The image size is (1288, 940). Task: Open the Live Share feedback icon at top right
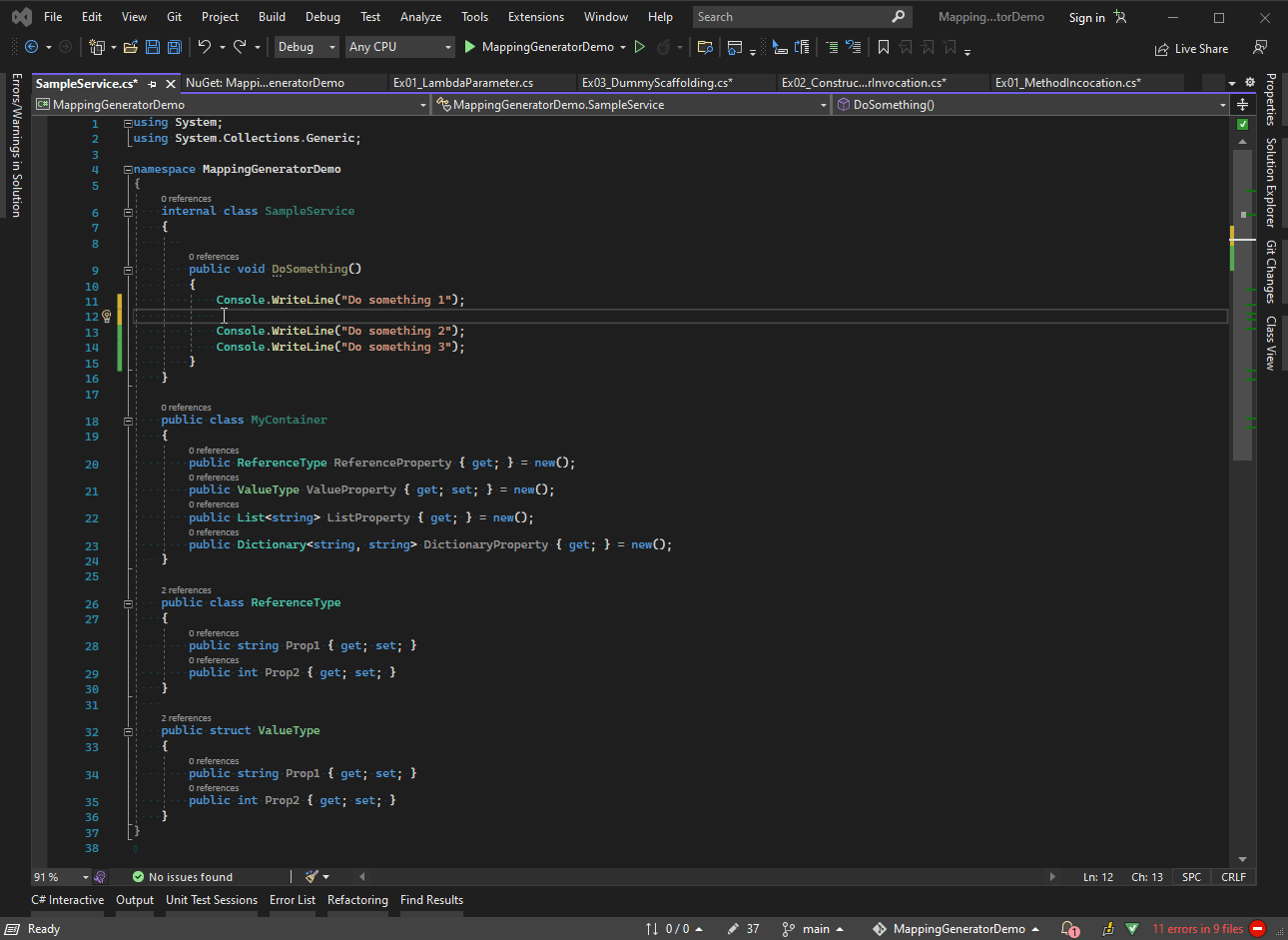[x=1260, y=48]
